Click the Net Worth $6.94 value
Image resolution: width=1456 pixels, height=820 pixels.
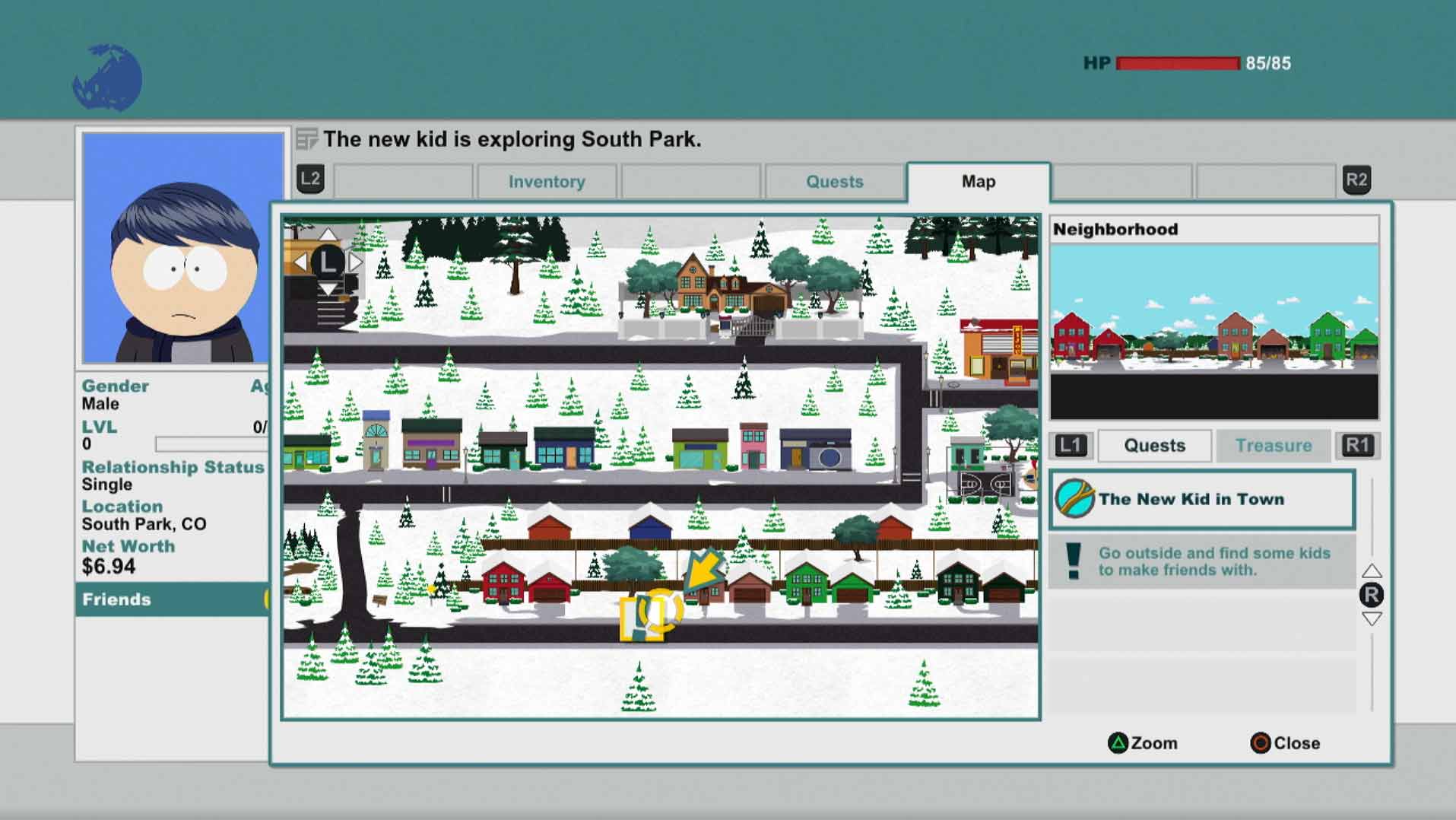pyautogui.click(x=109, y=567)
